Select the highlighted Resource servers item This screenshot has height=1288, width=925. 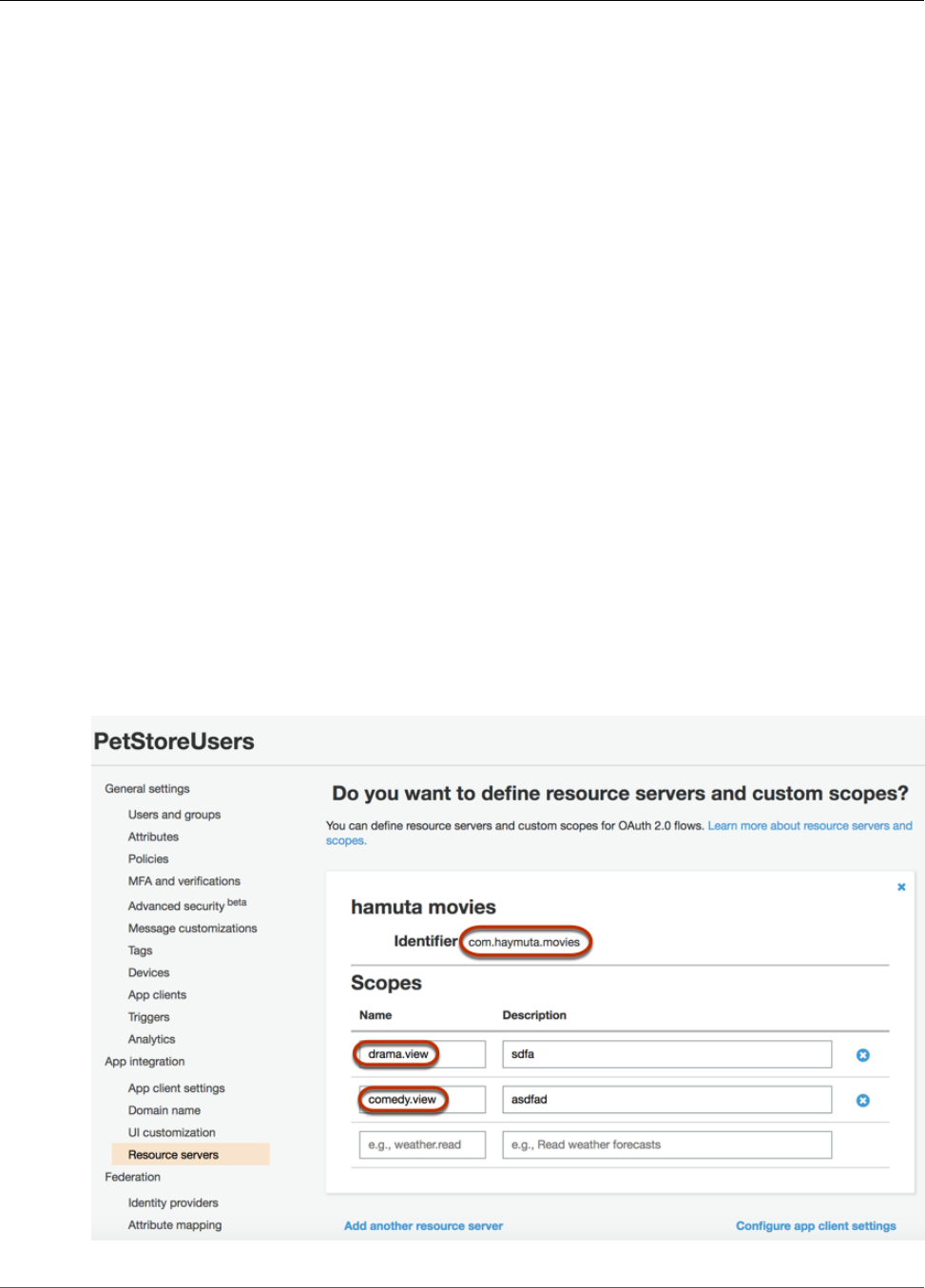[x=173, y=1155]
